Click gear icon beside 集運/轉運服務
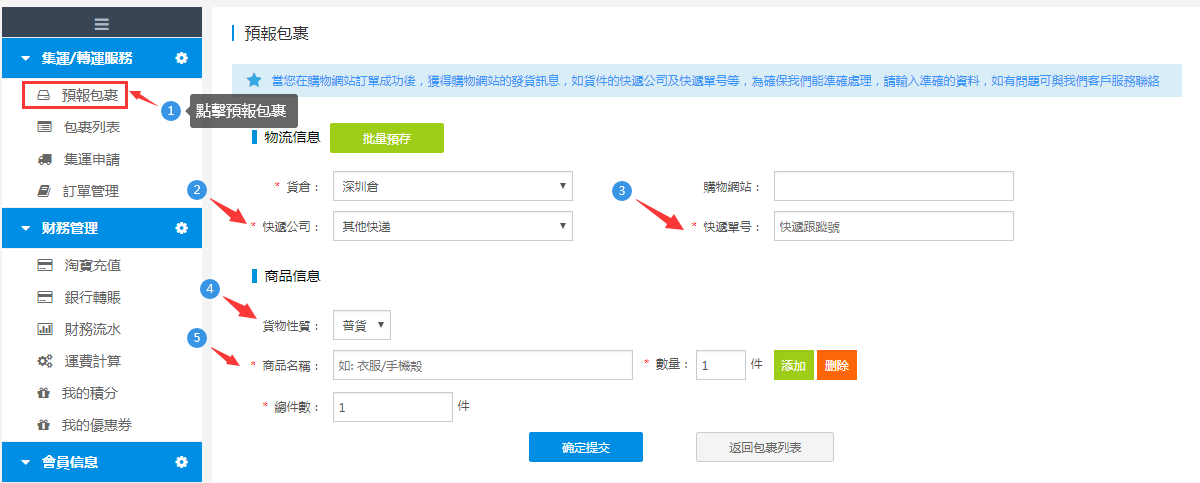This screenshot has height=483, width=1200. coord(181,58)
